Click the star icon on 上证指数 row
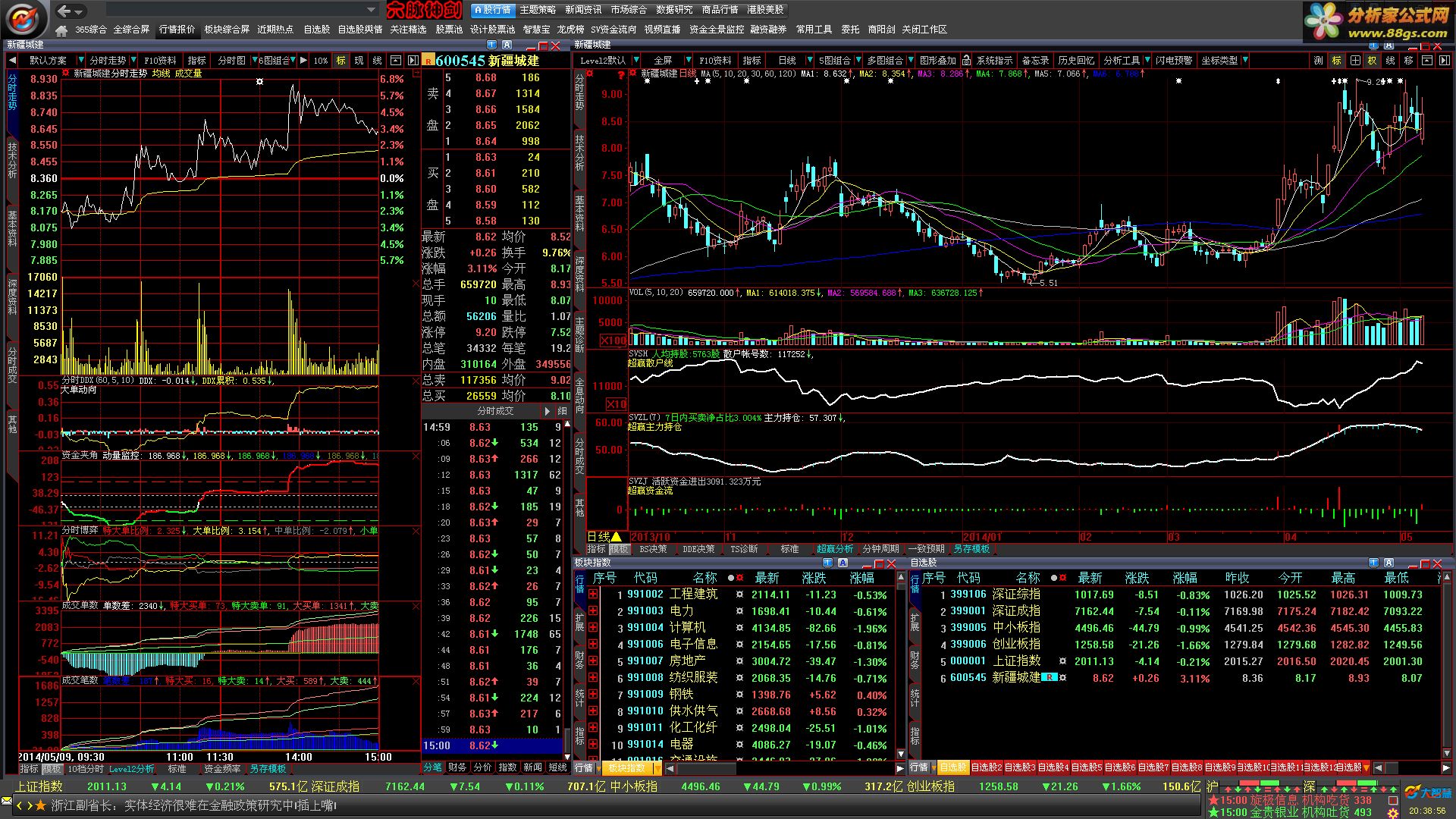 tap(1062, 661)
